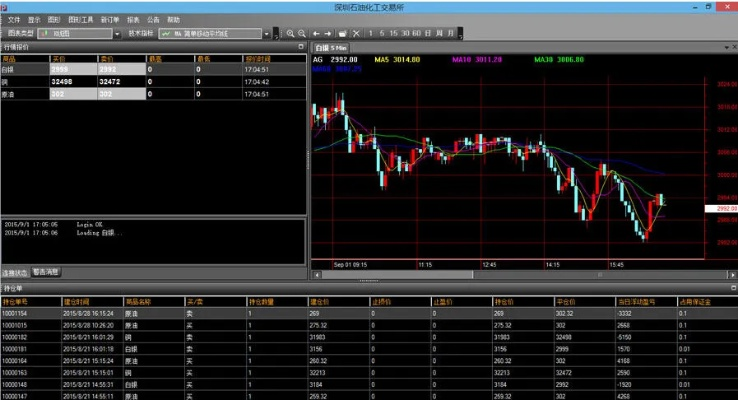Select the 连接状态 tab

[x=16, y=272]
